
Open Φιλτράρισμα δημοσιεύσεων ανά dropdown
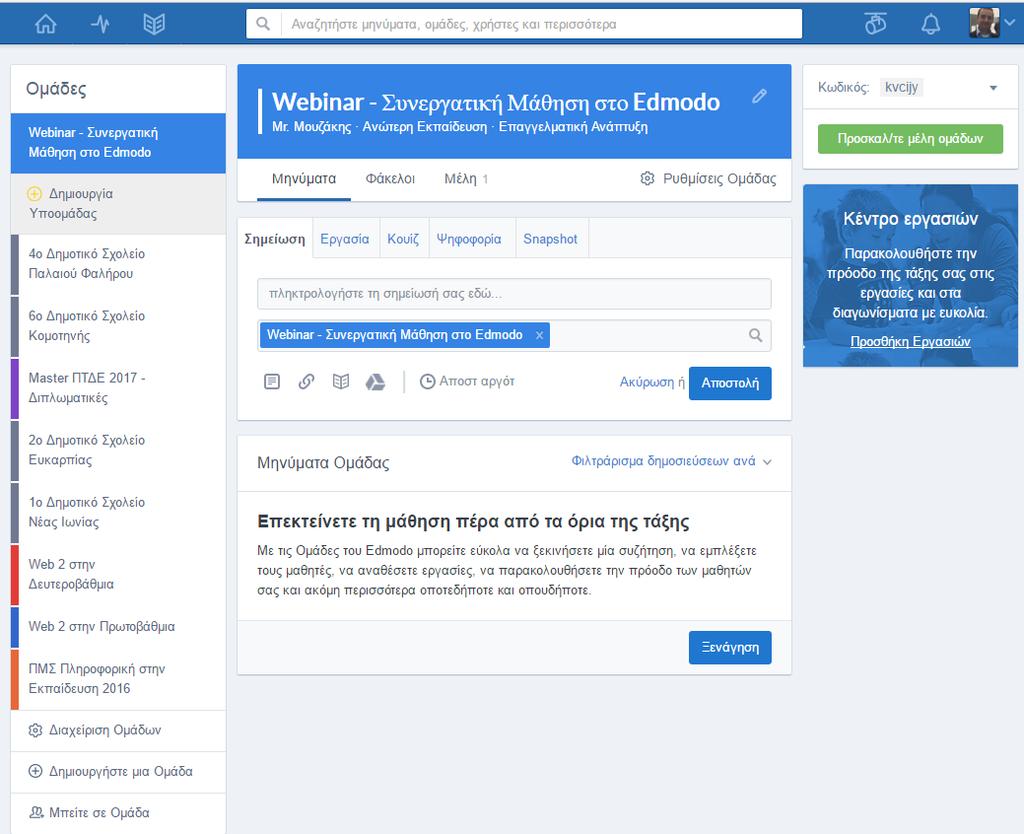(x=671, y=461)
